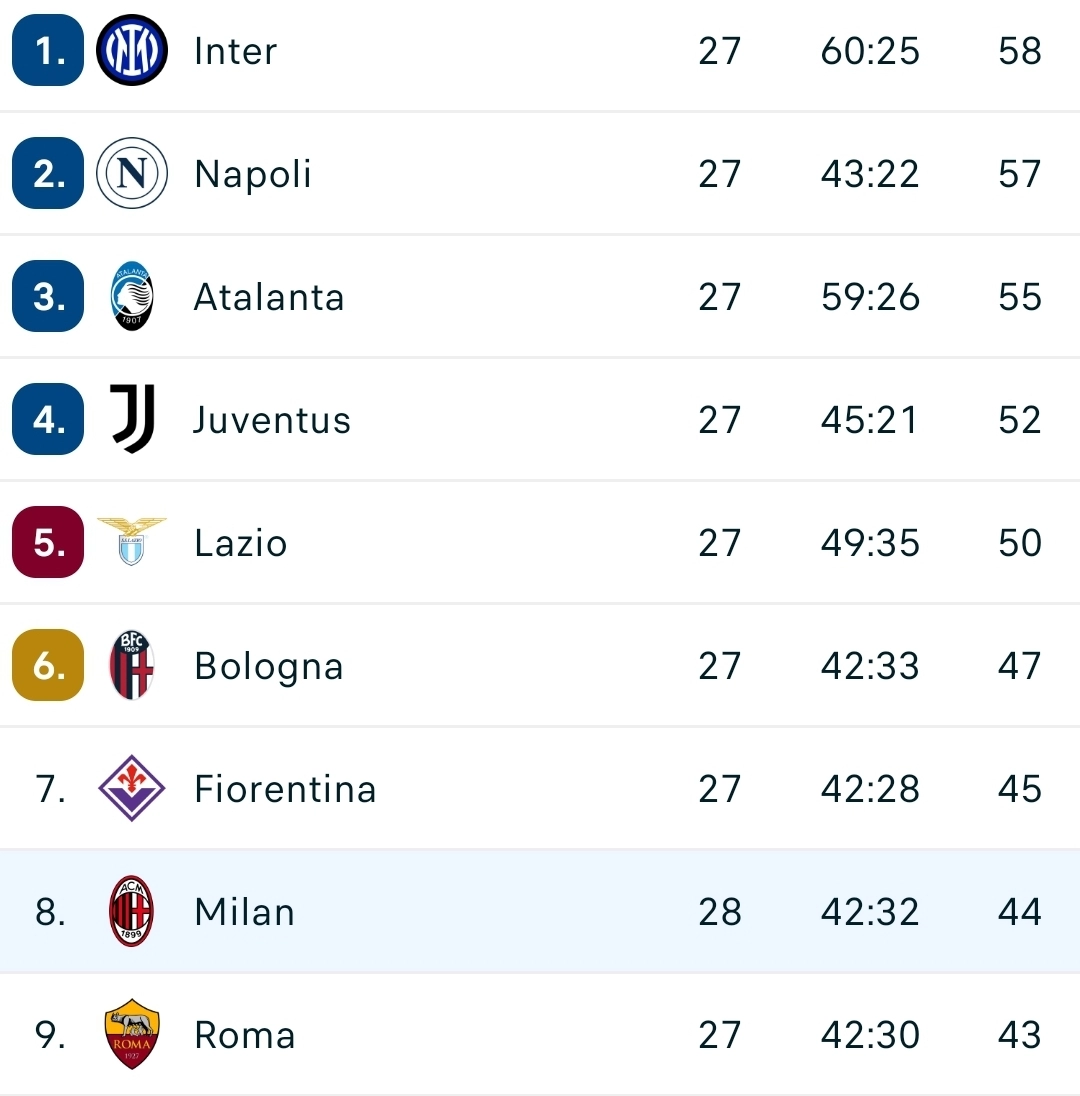
Task: Click the Lazio eagle crest
Action: [x=131, y=542]
